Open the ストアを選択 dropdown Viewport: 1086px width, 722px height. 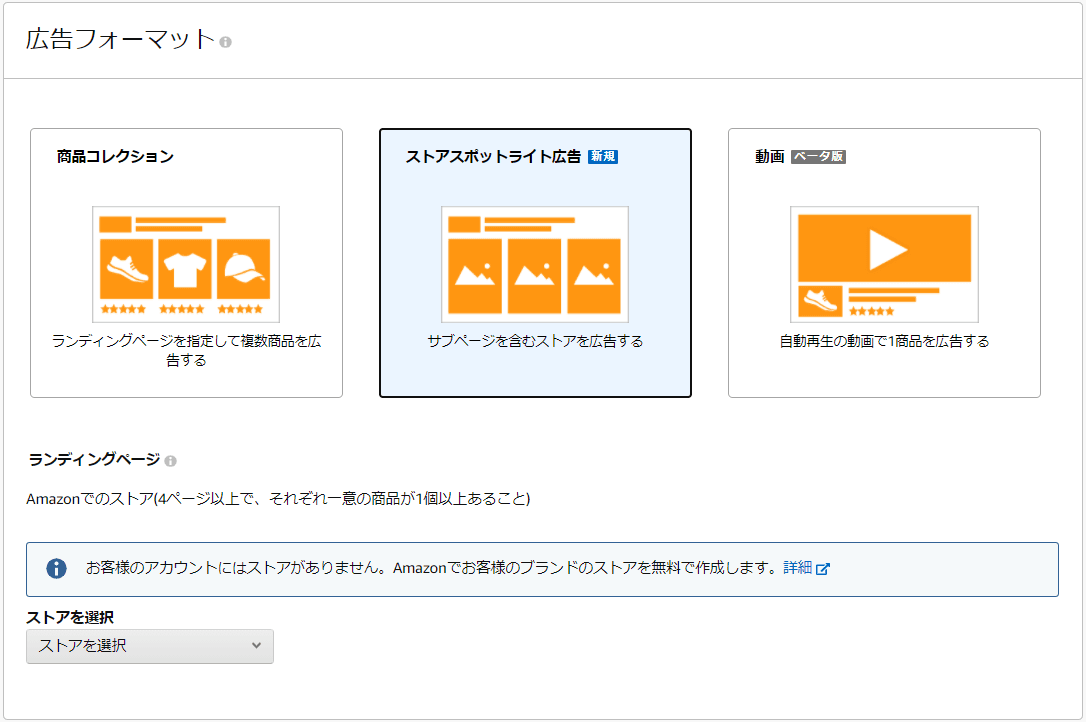point(150,646)
